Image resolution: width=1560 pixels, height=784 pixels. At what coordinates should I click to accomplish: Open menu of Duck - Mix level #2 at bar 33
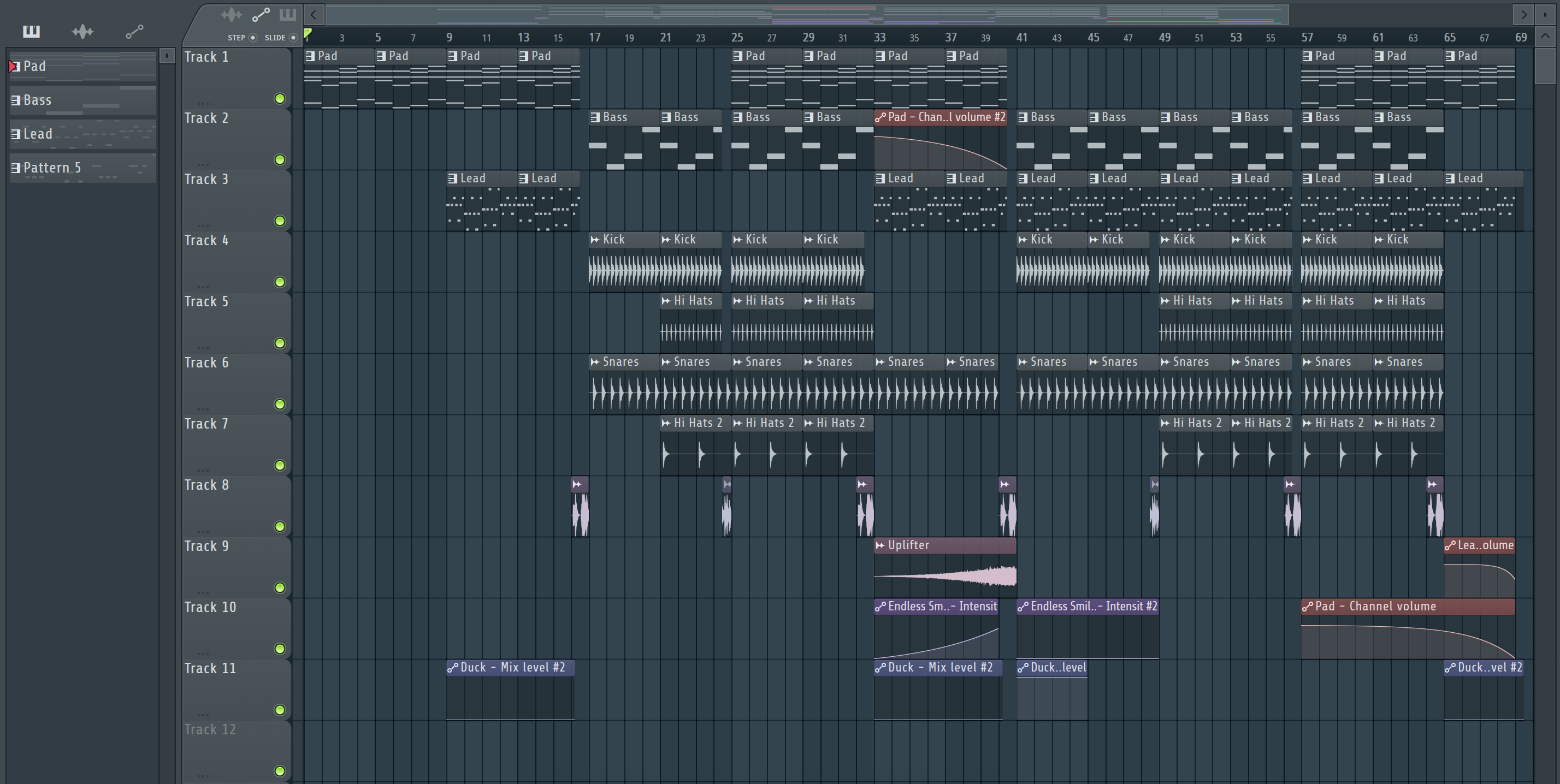(x=880, y=668)
